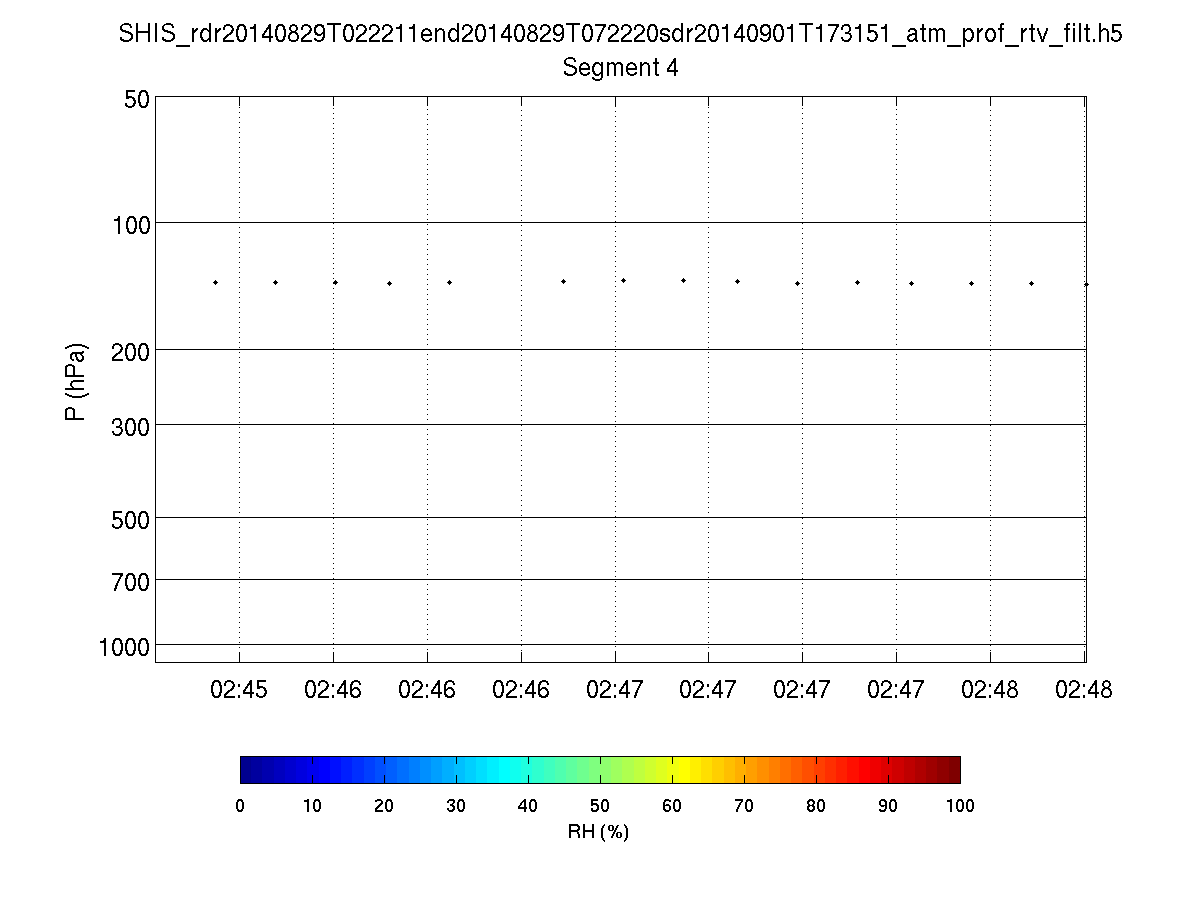Click the colorbar tick label 90
1200x900 pixels.
click(x=888, y=806)
